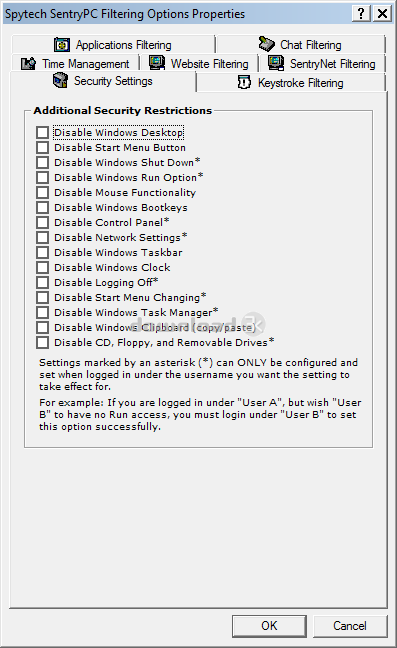Toggle Disable Windows Clipboard checkbox
Viewport: 397px width, 648px height.
click(42, 327)
